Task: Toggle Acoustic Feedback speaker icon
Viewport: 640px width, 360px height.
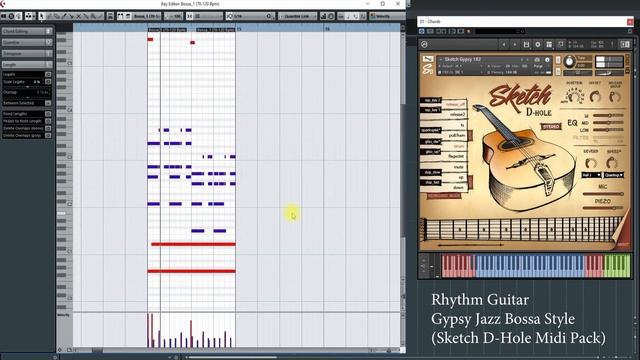Action: click(19, 16)
